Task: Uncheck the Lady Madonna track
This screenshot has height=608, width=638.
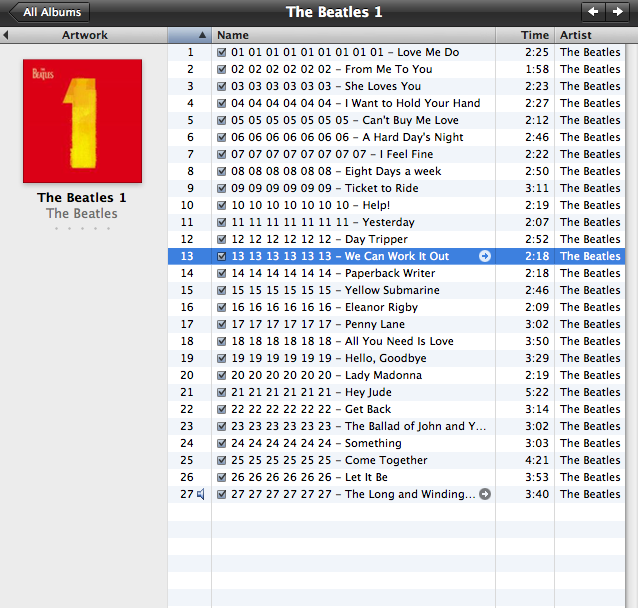Action: pos(221,375)
